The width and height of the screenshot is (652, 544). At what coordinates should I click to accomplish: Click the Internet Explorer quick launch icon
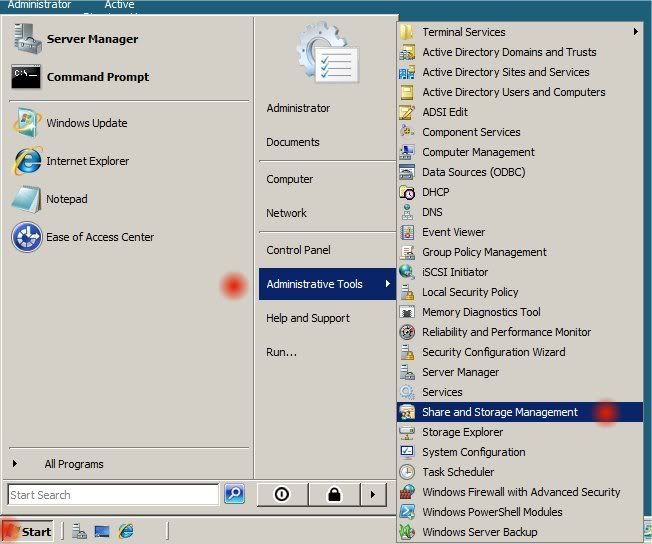coord(126,531)
